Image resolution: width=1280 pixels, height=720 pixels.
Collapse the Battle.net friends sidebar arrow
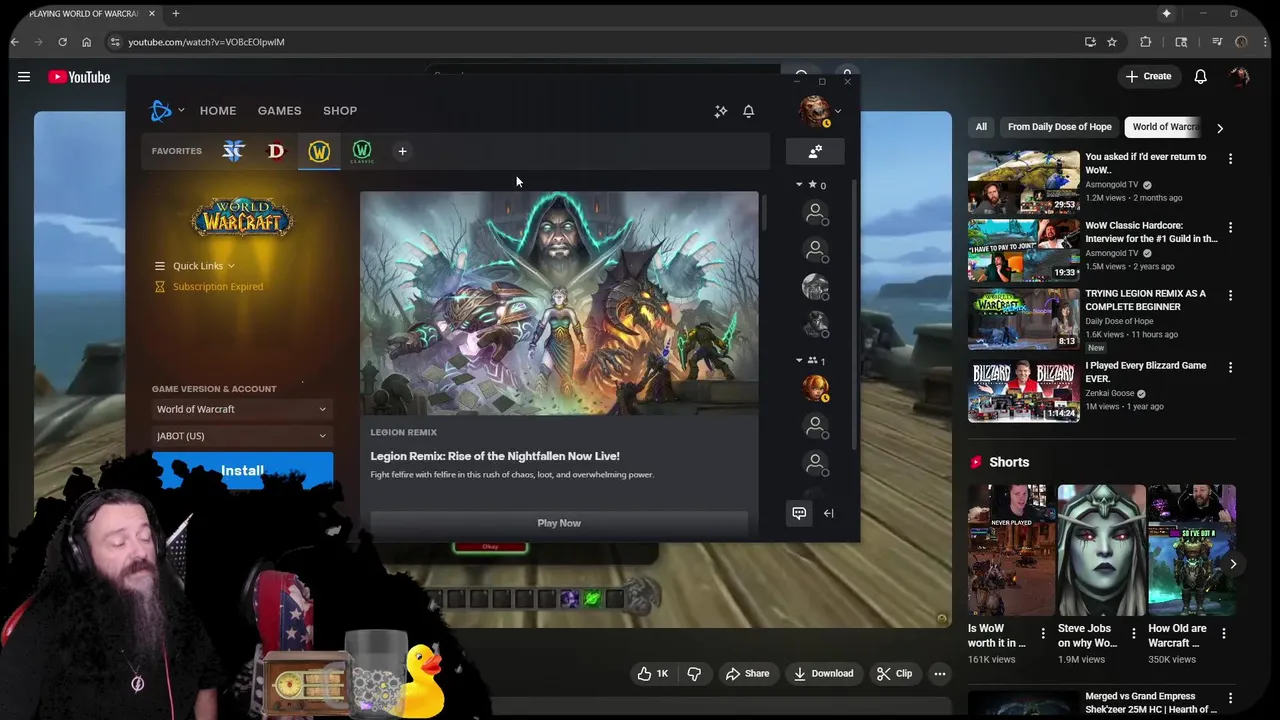click(x=828, y=513)
